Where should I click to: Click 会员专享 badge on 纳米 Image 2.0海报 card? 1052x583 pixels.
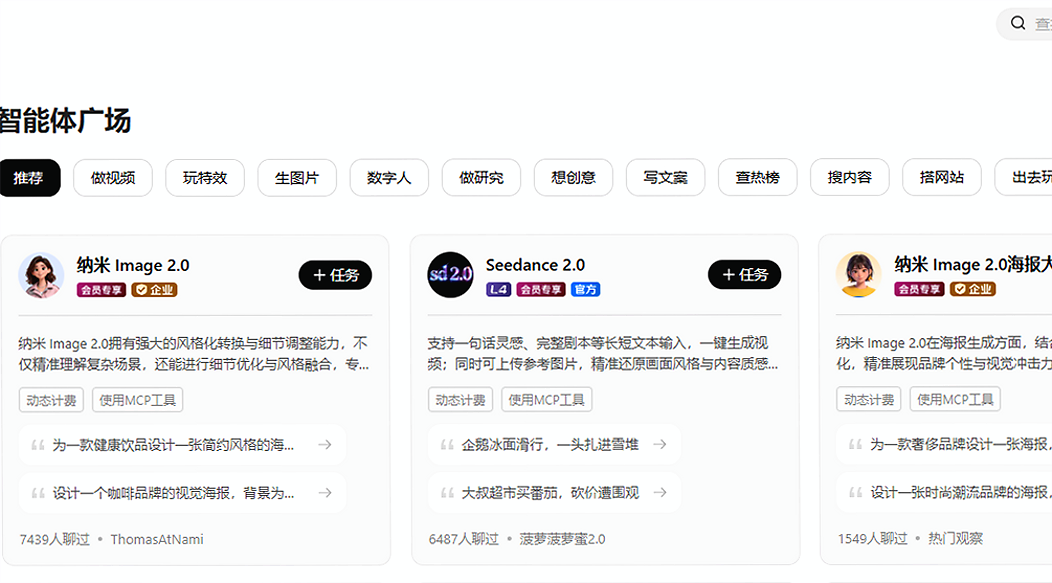click(919, 289)
